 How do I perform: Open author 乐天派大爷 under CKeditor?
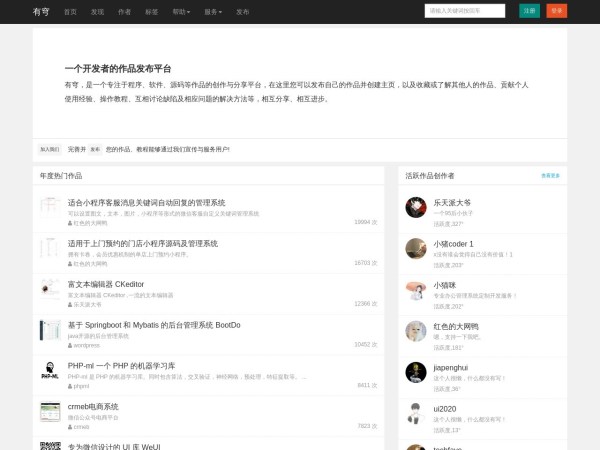tap(88, 305)
